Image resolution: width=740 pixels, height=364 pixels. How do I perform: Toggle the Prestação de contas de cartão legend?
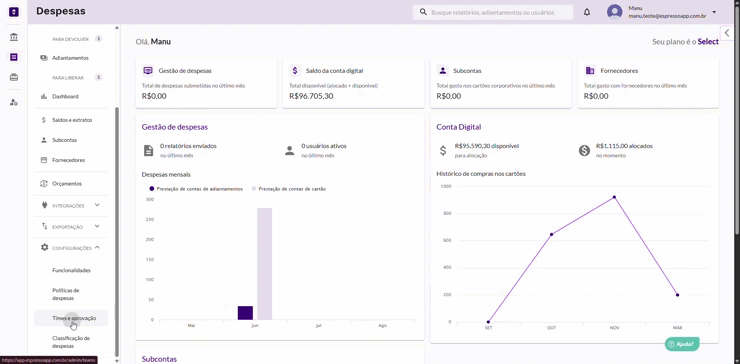(288, 188)
